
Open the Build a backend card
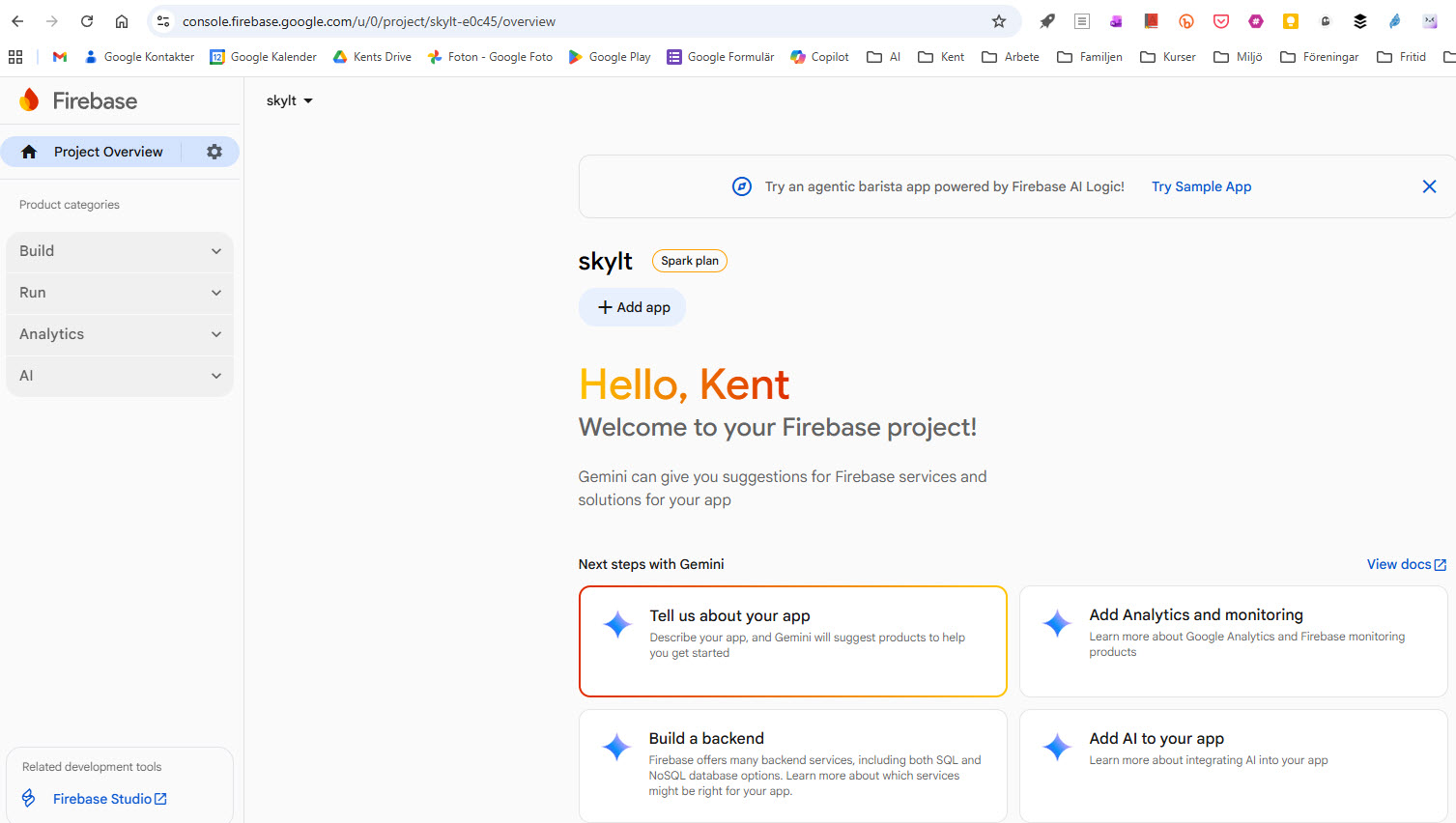click(x=792, y=766)
